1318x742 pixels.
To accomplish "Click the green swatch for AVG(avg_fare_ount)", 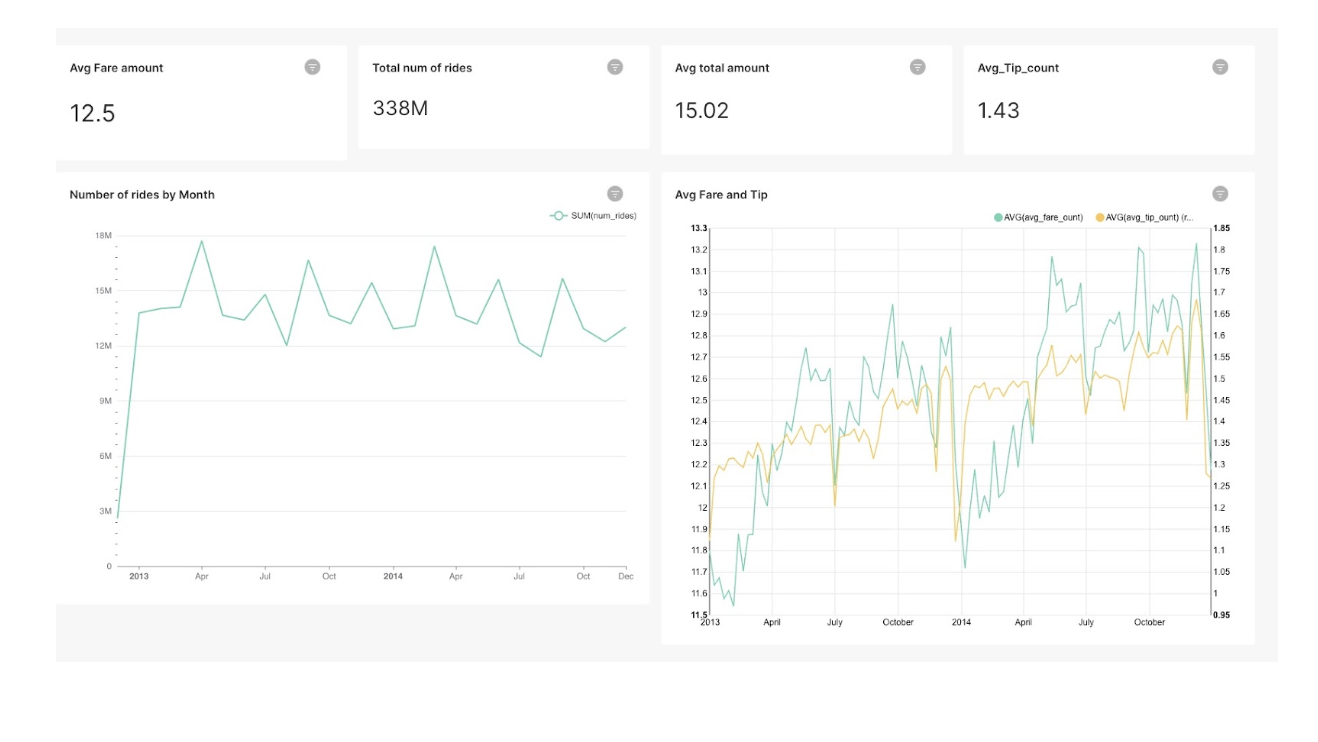I will point(1000,218).
